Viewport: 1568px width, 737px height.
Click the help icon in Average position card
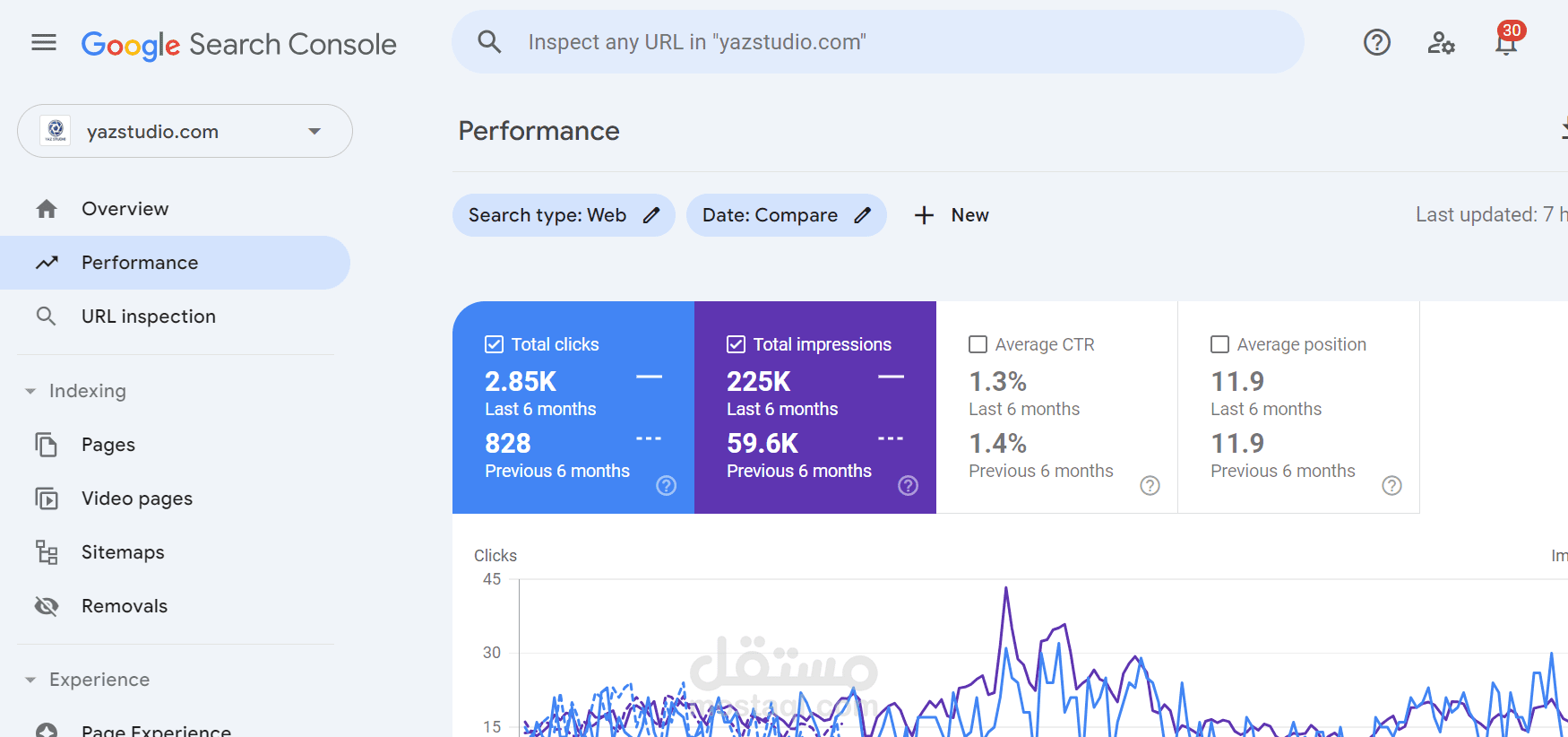tap(1391, 485)
